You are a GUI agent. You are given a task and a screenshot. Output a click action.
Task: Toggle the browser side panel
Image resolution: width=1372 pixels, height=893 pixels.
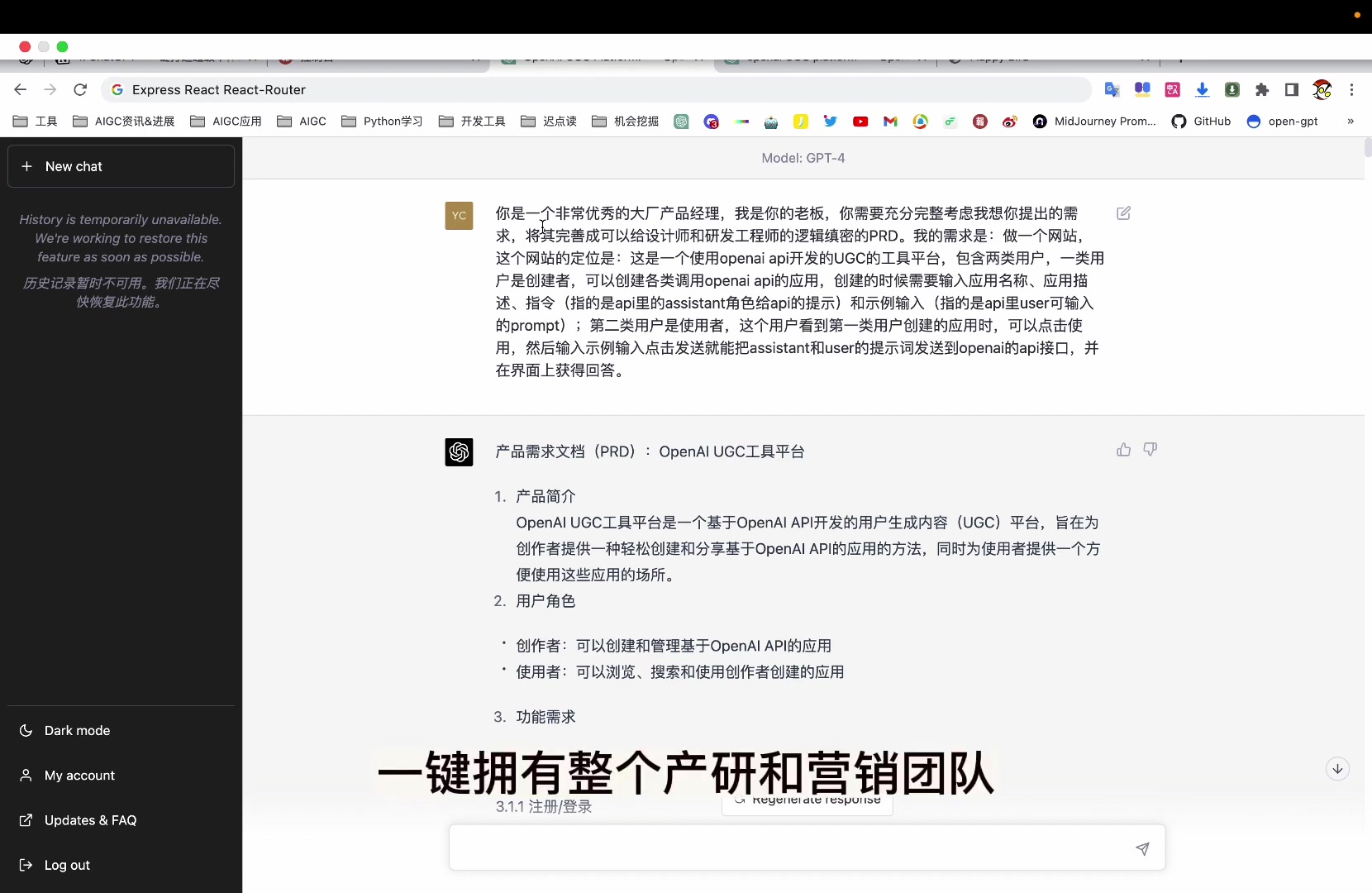point(1292,89)
